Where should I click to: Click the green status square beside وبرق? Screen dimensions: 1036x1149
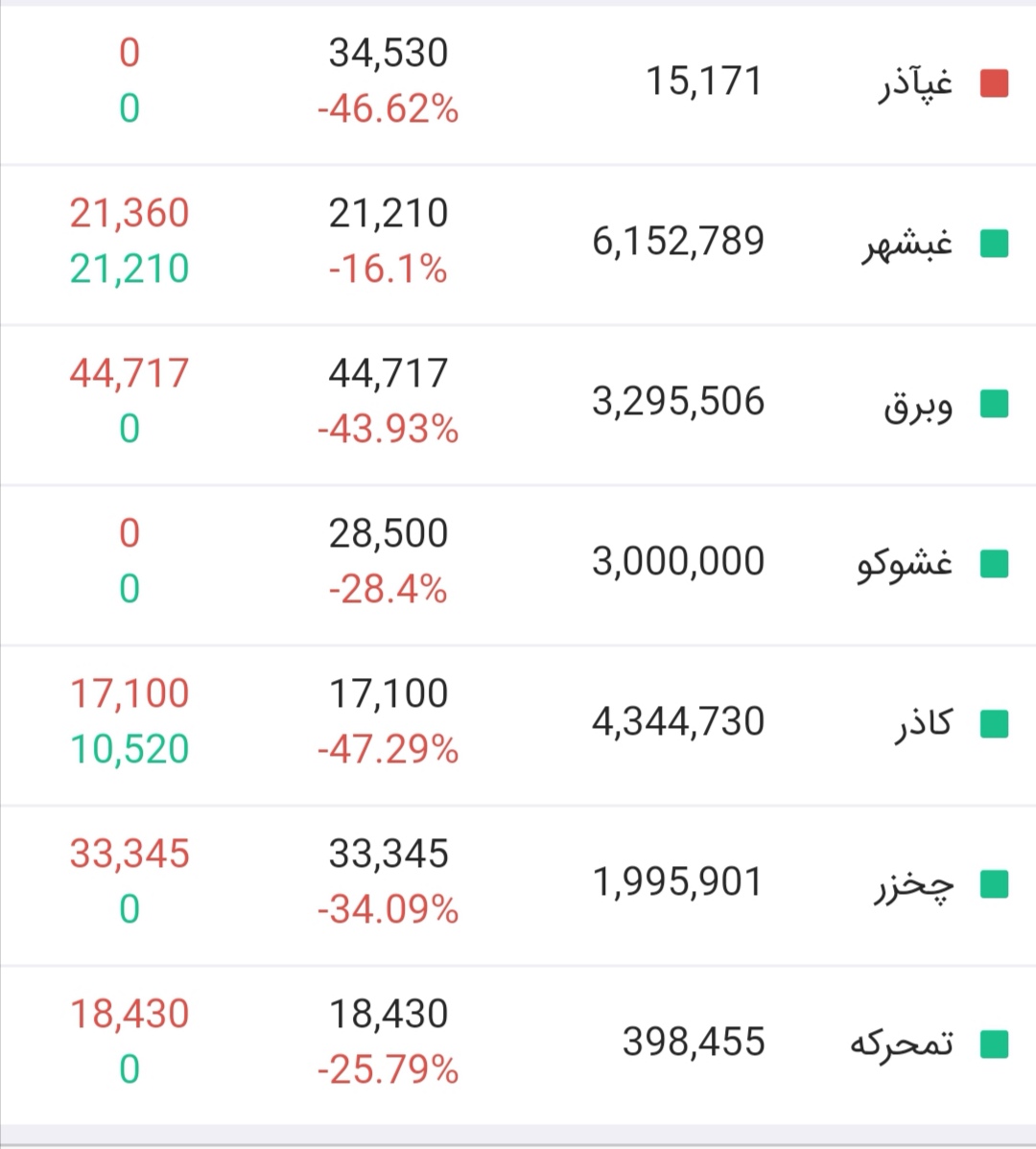[x=994, y=404]
